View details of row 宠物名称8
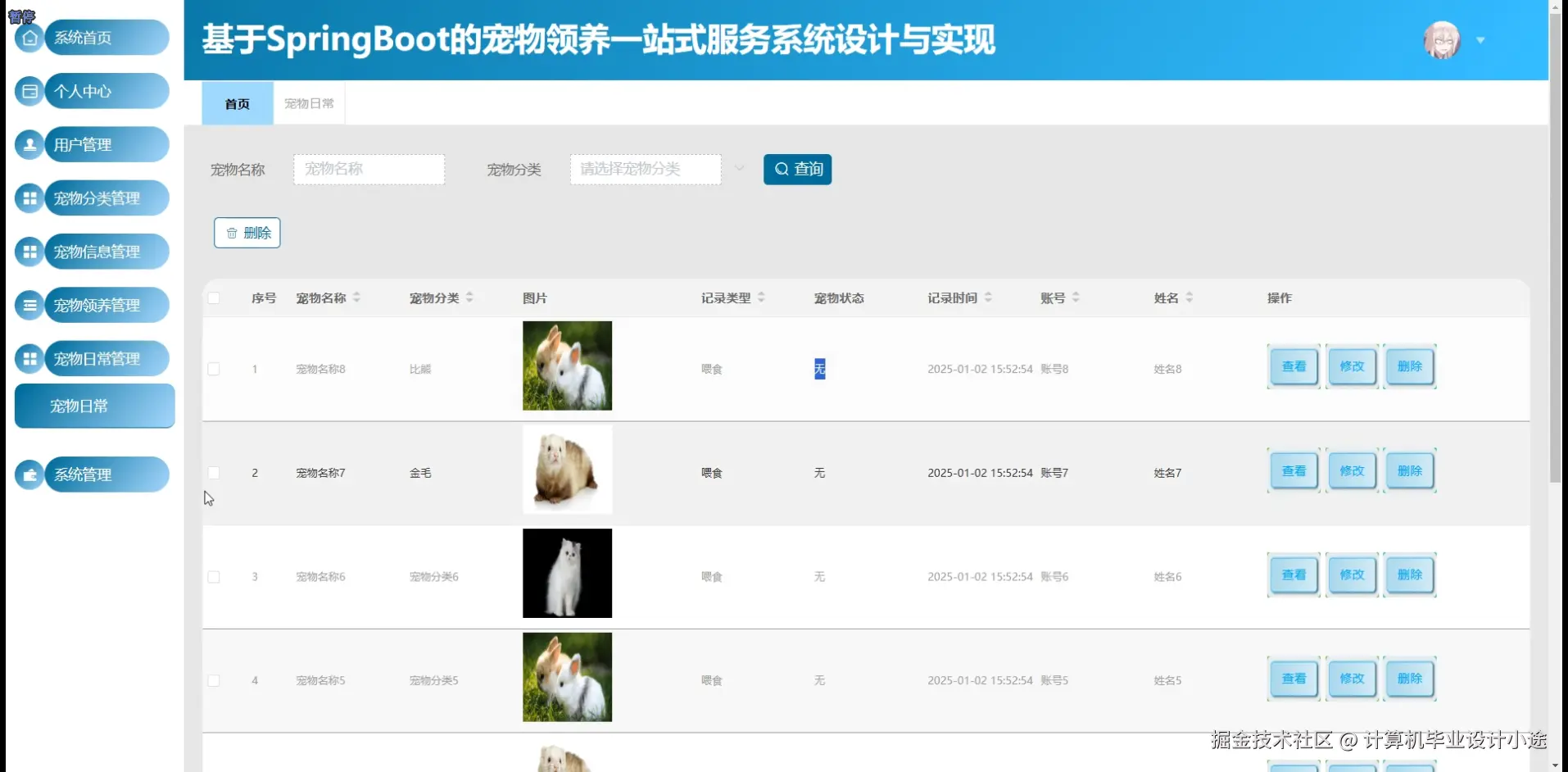The width and height of the screenshot is (1568, 772). pyautogui.click(x=1294, y=366)
